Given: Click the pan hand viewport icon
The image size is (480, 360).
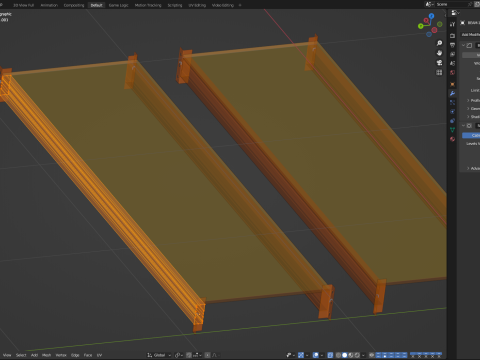Looking at the screenshot, I should 439,53.
